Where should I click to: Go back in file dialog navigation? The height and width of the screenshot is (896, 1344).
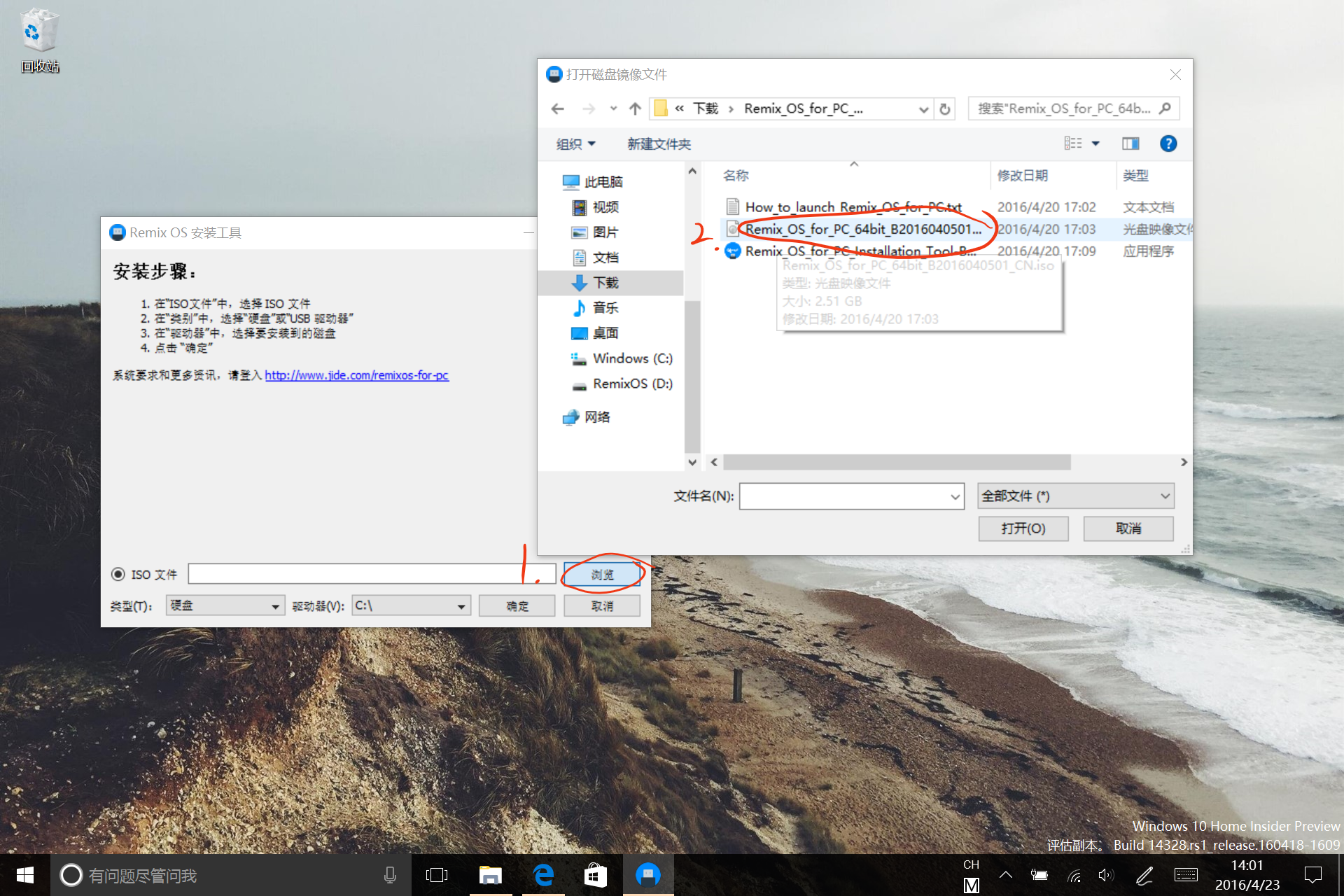[x=558, y=108]
